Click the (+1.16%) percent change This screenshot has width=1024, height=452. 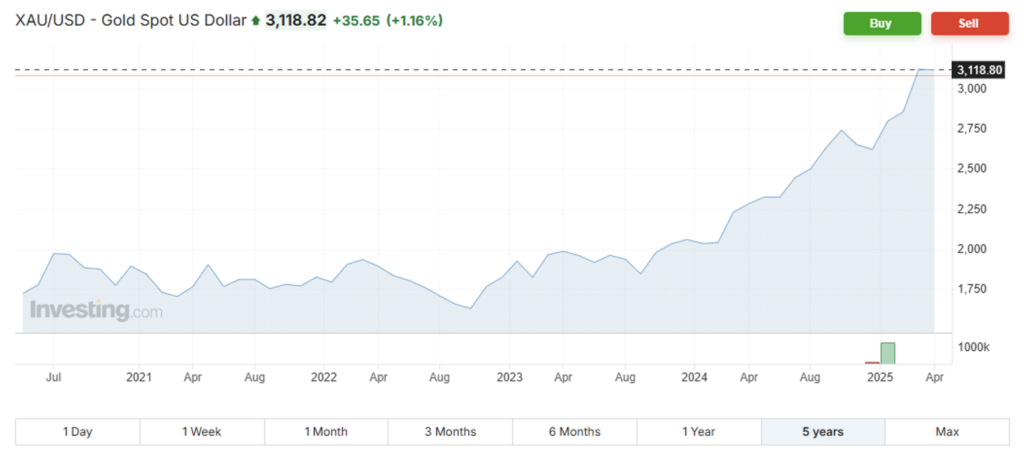coord(415,21)
